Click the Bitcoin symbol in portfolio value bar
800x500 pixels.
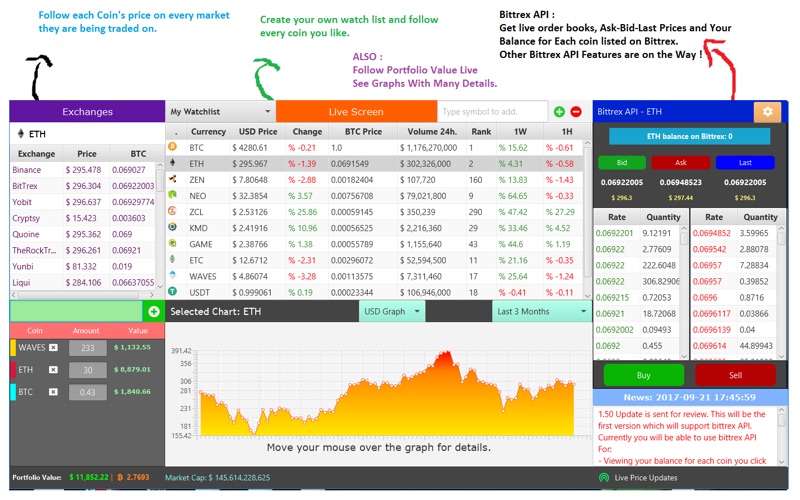pos(120,478)
